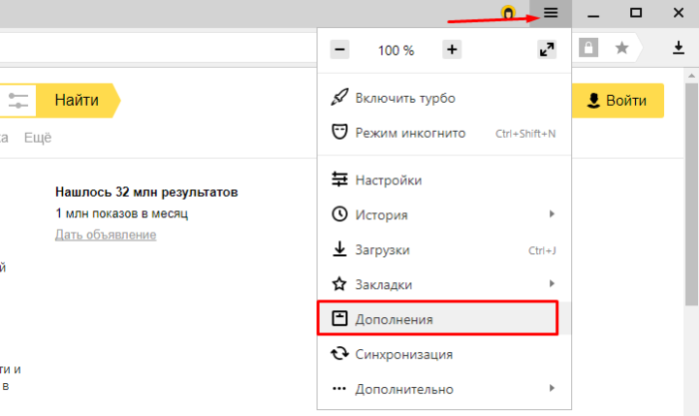Image resolution: width=699 pixels, height=416 pixels.
Task: Click text Нашлось 32 млн результатов
Action: point(147,192)
